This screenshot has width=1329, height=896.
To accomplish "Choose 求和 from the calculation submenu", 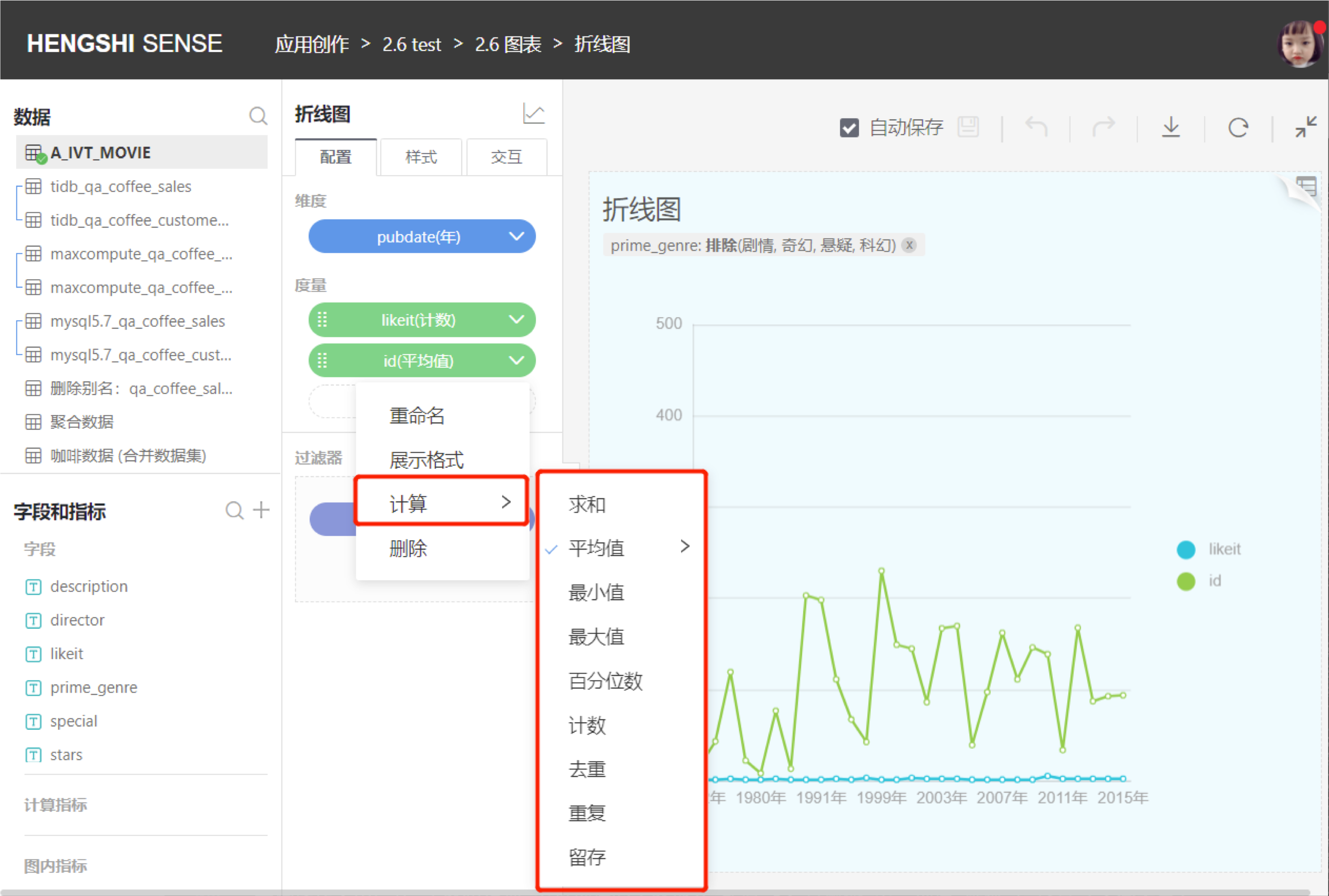I will tap(587, 504).
